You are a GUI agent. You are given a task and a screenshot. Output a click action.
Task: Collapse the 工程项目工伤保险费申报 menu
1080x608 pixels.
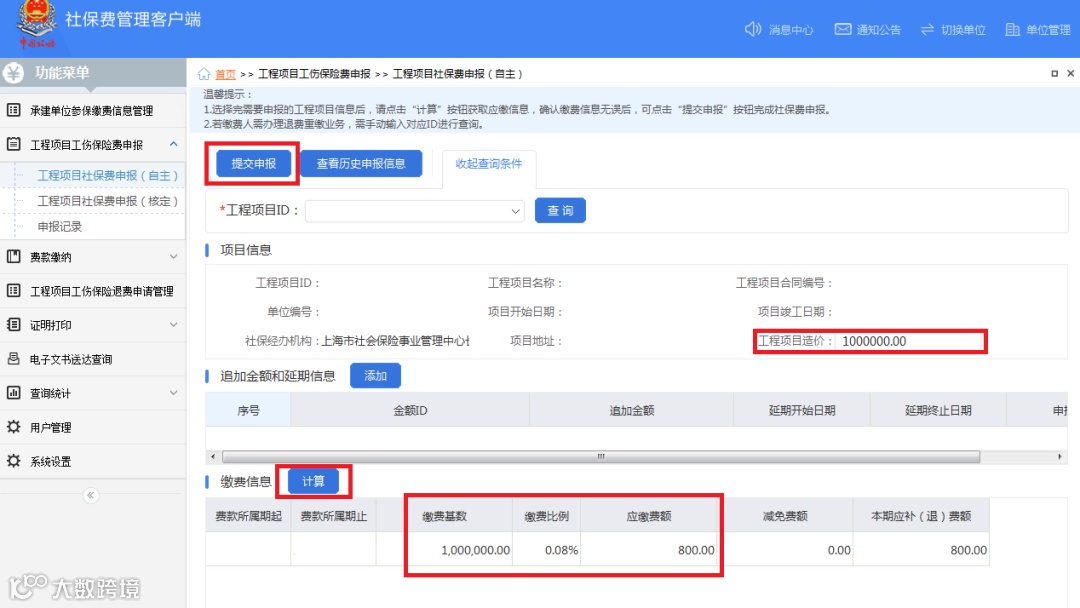[x=174, y=144]
